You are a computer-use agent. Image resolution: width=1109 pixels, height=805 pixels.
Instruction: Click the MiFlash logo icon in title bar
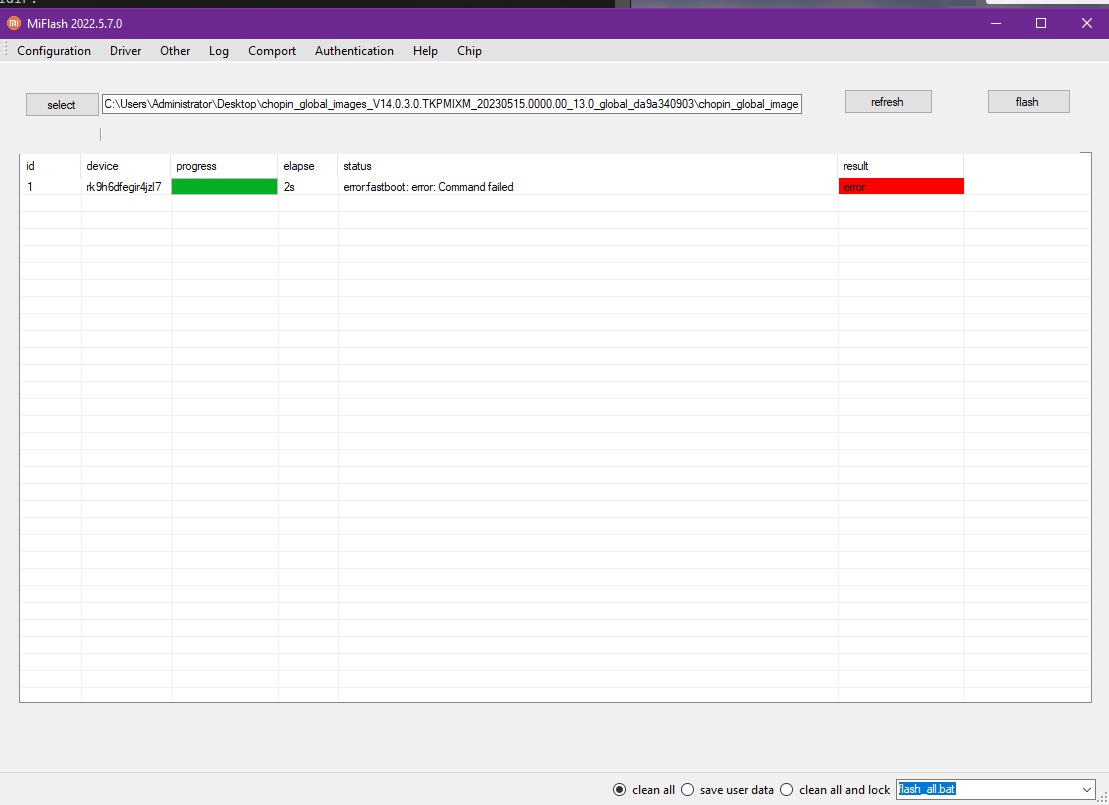pos(13,23)
